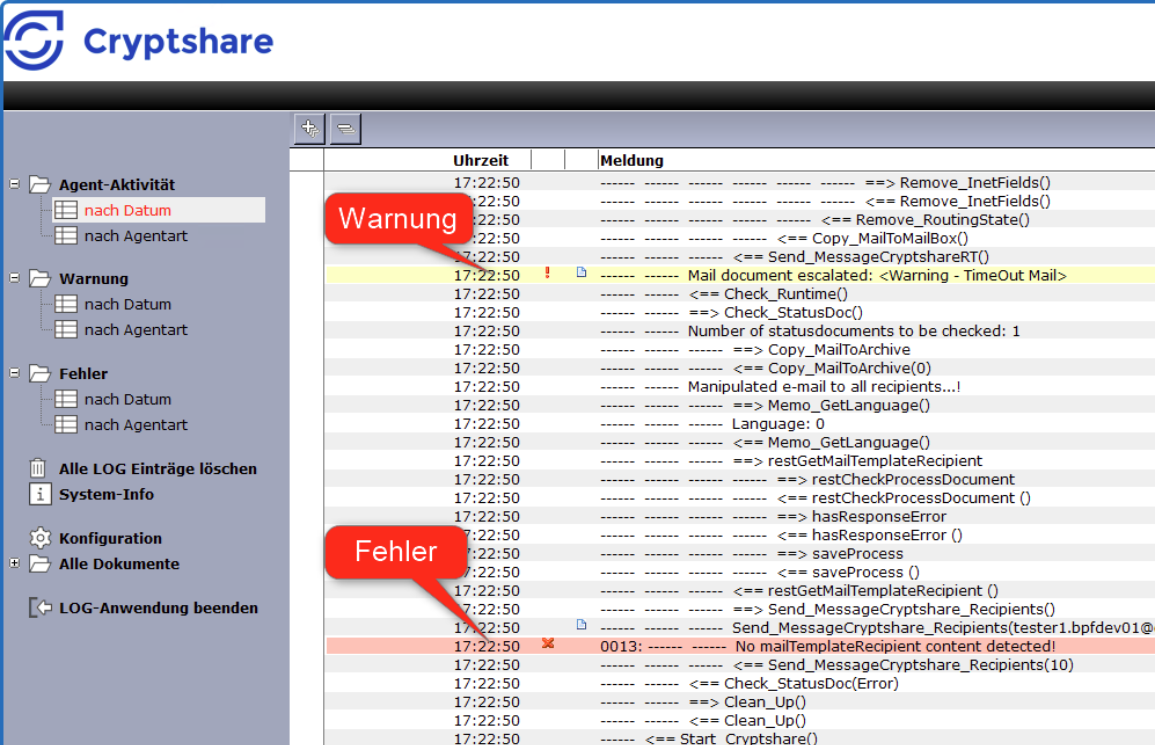Click Alle LOG Einträge löschen
The height and width of the screenshot is (745, 1155).
[x=158, y=469]
